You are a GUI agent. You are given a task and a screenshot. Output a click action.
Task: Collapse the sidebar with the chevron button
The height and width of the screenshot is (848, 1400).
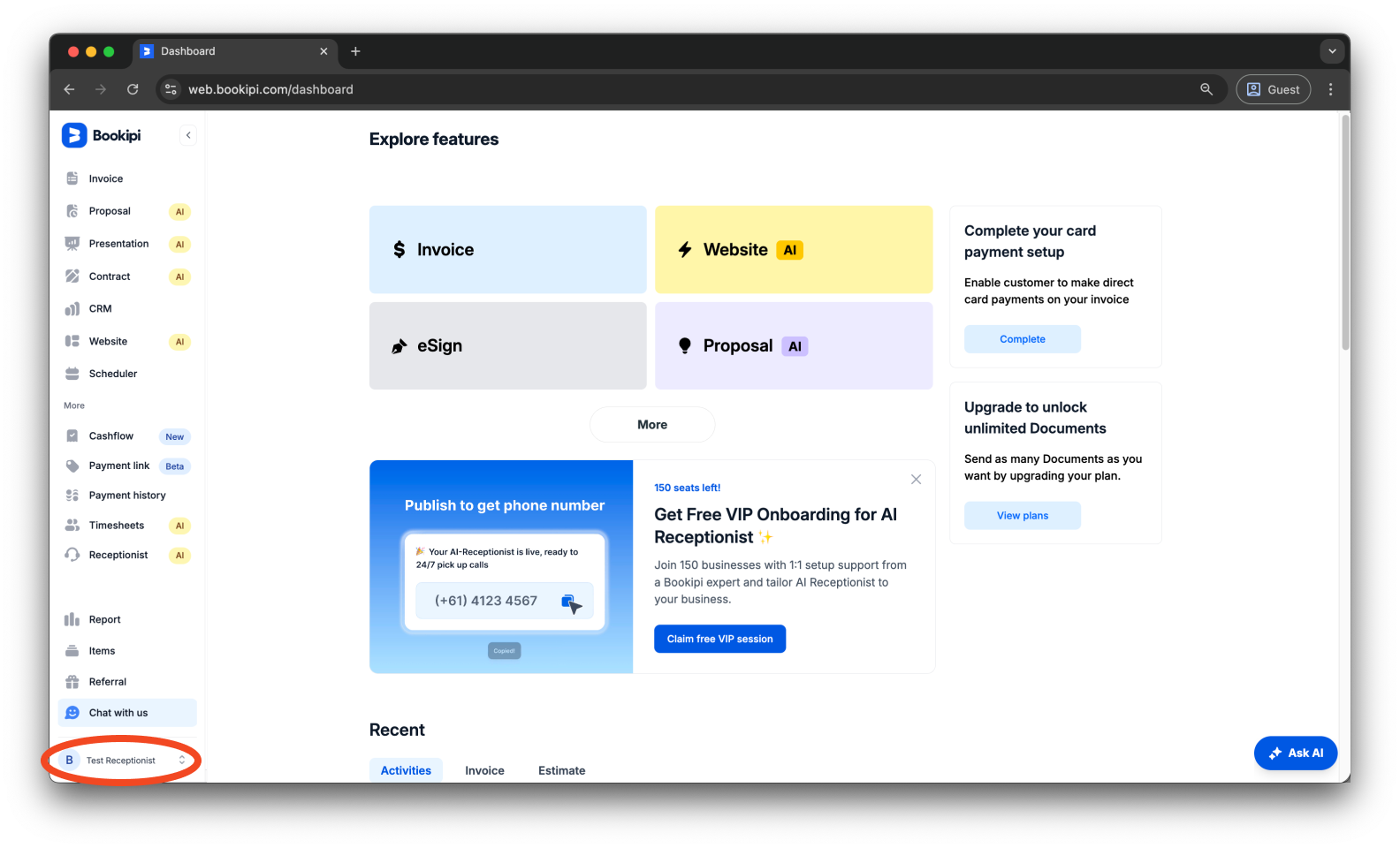(188, 135)
